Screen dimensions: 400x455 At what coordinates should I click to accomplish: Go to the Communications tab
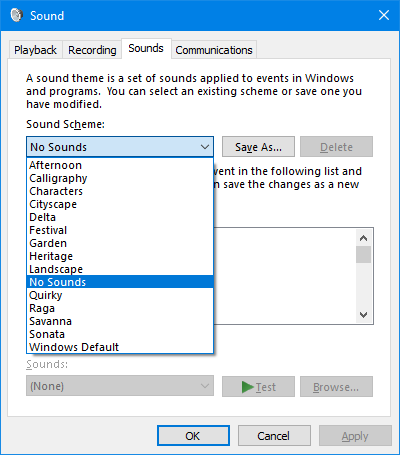pos(214,50)
